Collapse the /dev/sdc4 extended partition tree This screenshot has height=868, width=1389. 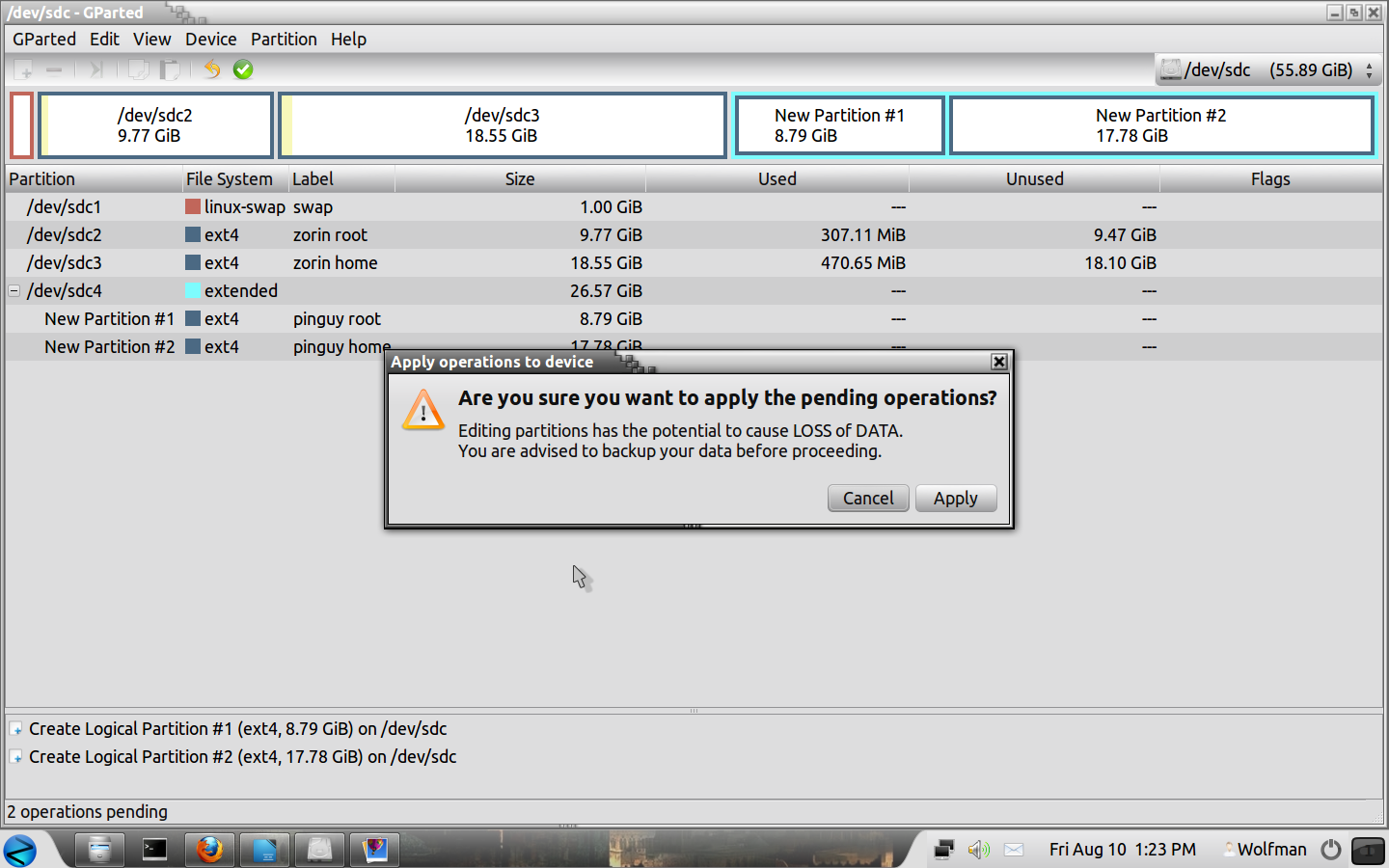(14, 290)
